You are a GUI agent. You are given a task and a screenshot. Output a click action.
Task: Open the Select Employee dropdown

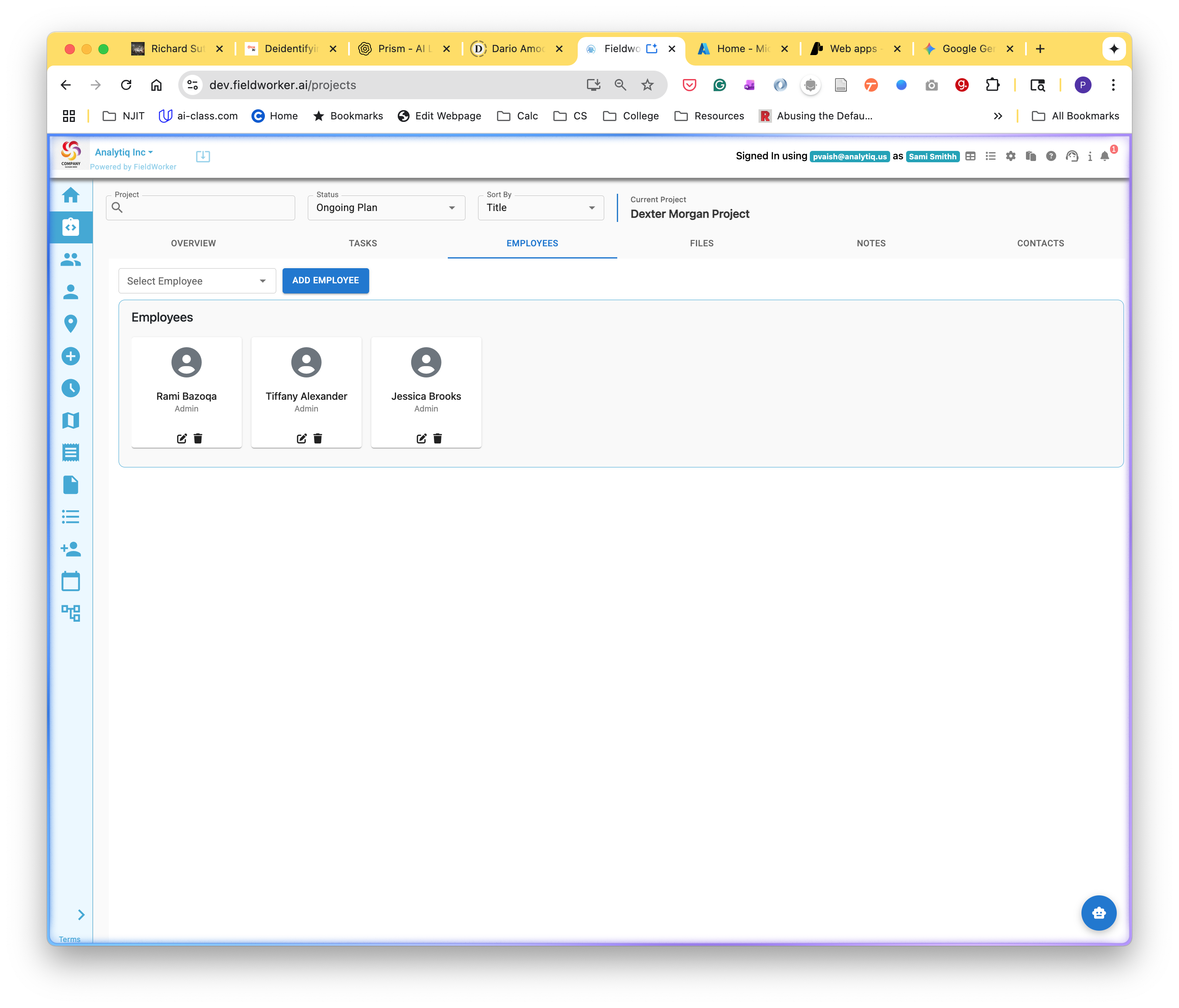(197, 281)
